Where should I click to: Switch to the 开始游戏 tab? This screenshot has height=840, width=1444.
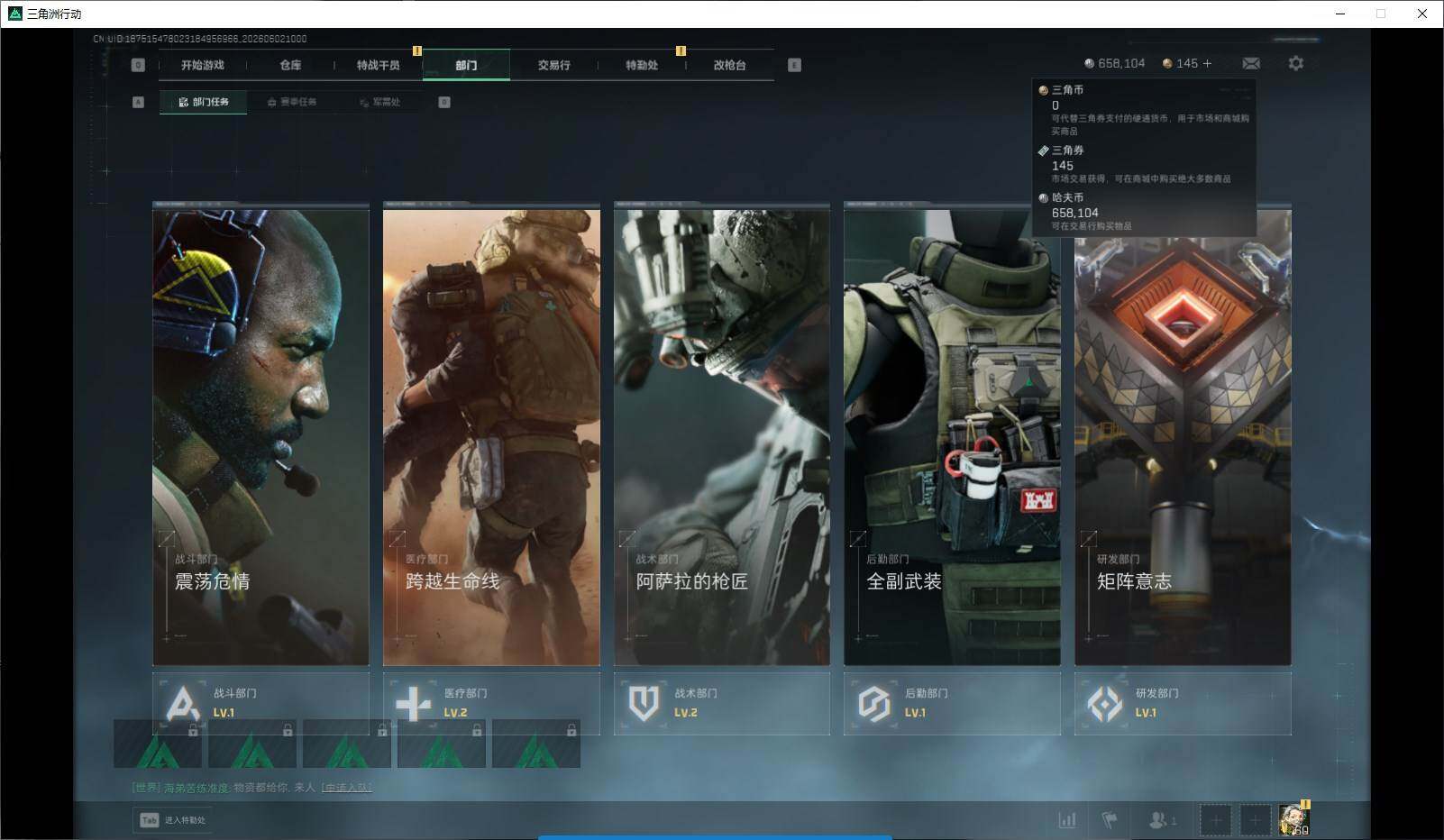(x=202, y=65)
